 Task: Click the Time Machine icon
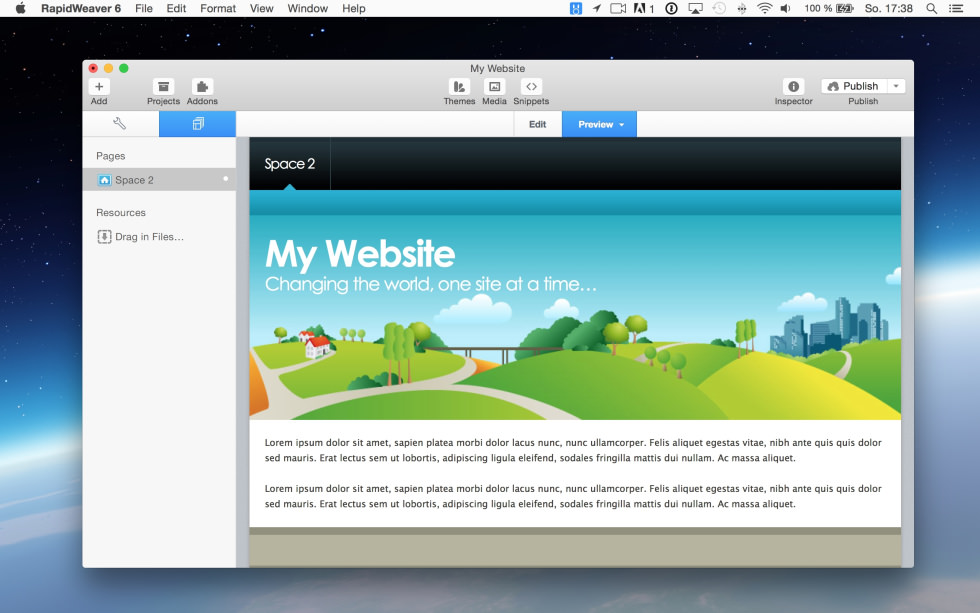coord(719,8)
